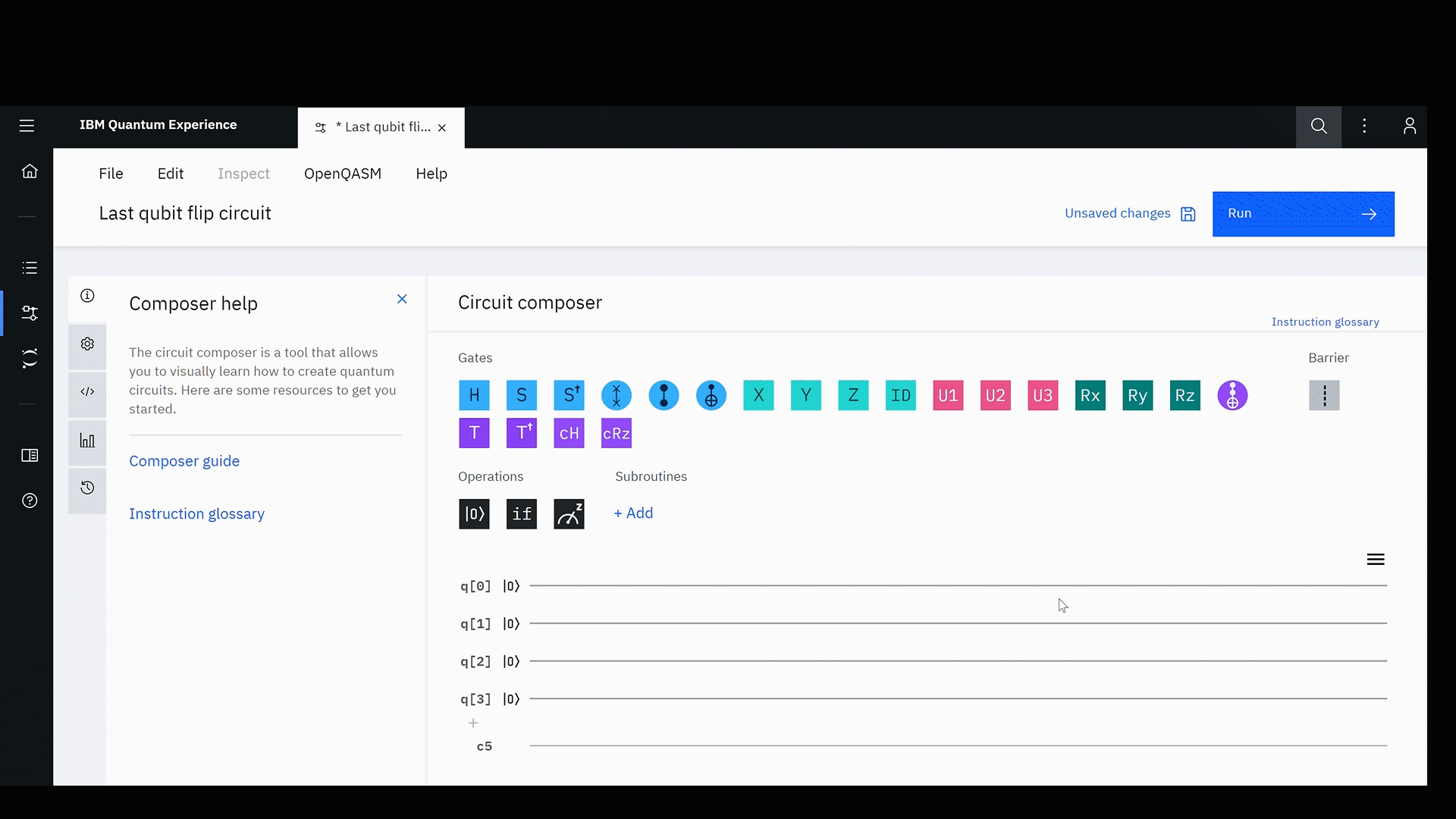1456x819 pixels.
Task: Select the measurement operation icon
Action: click(x=569, y=514)
